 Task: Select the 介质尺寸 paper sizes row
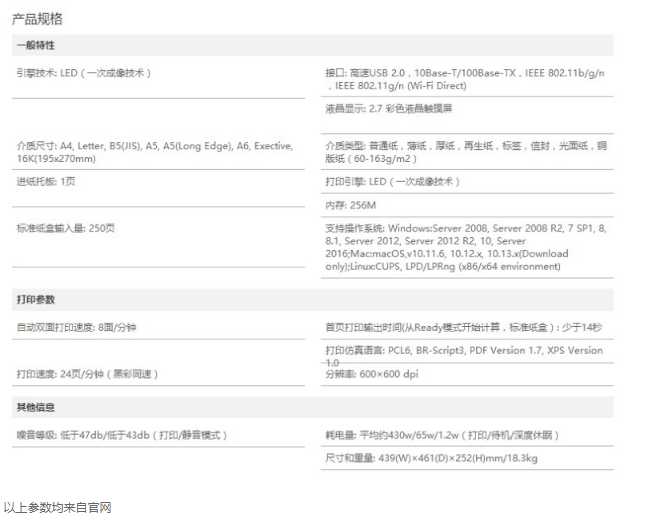point(154,152)
